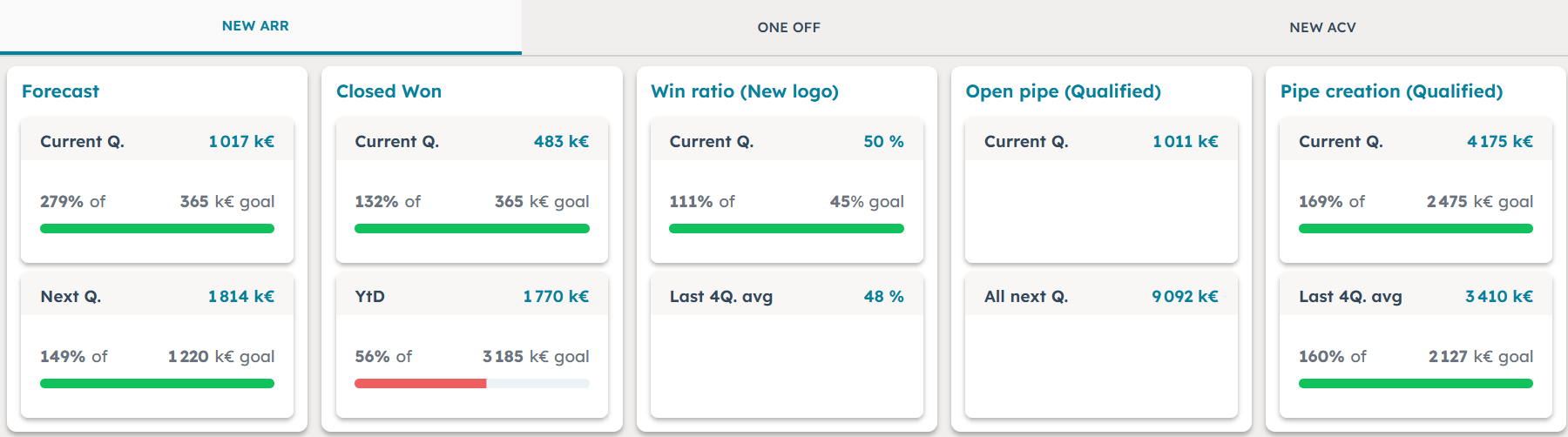This screenshot has width=1568, height=437.
Task: Click the Closed Won Current Q. progress bar
Action: pos(471,228)
